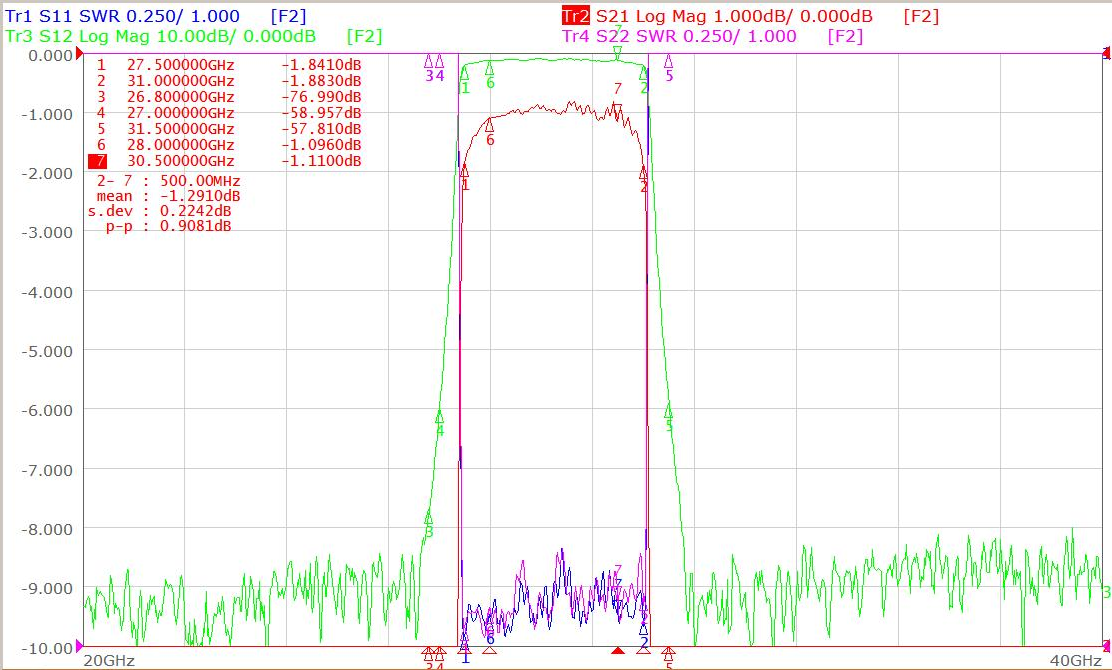Image resolution: width=1112 pixels, height=670 pixels.
Task: Click the red reference level triangle at 0.000
Action: point(79,53)
